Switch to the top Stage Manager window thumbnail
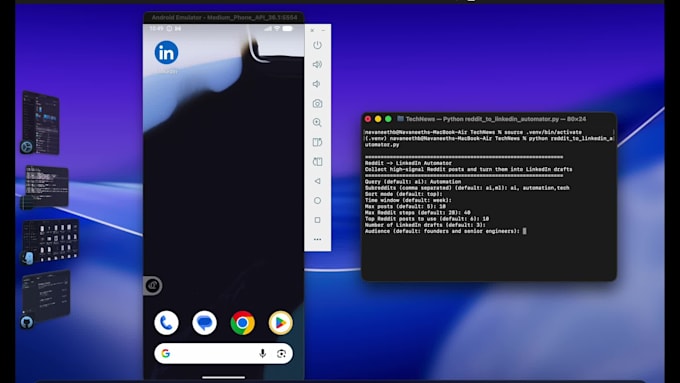The image size is (680, 383). [40, 123]
